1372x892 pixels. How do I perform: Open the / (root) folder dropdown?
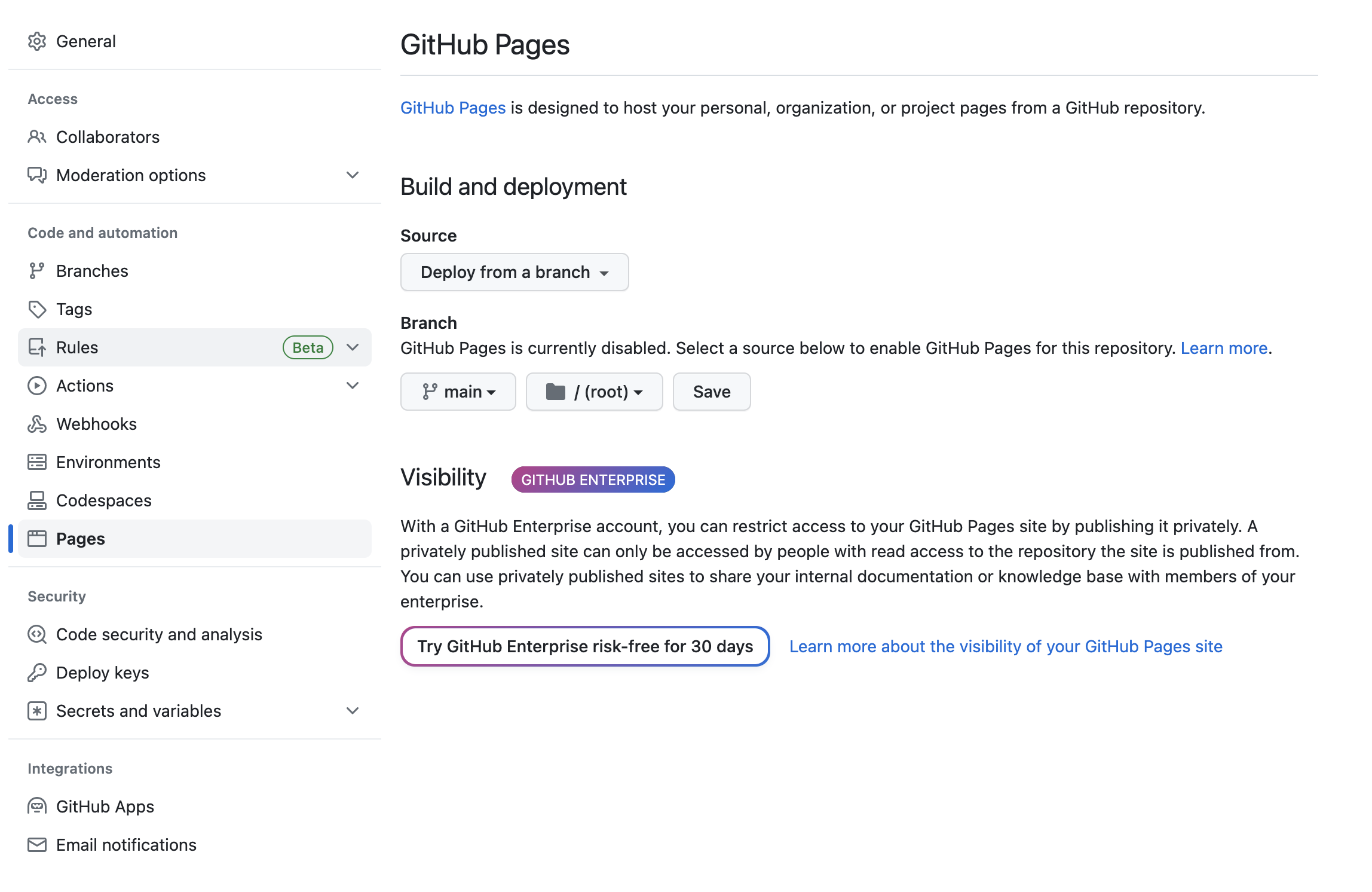click(594, 392)
